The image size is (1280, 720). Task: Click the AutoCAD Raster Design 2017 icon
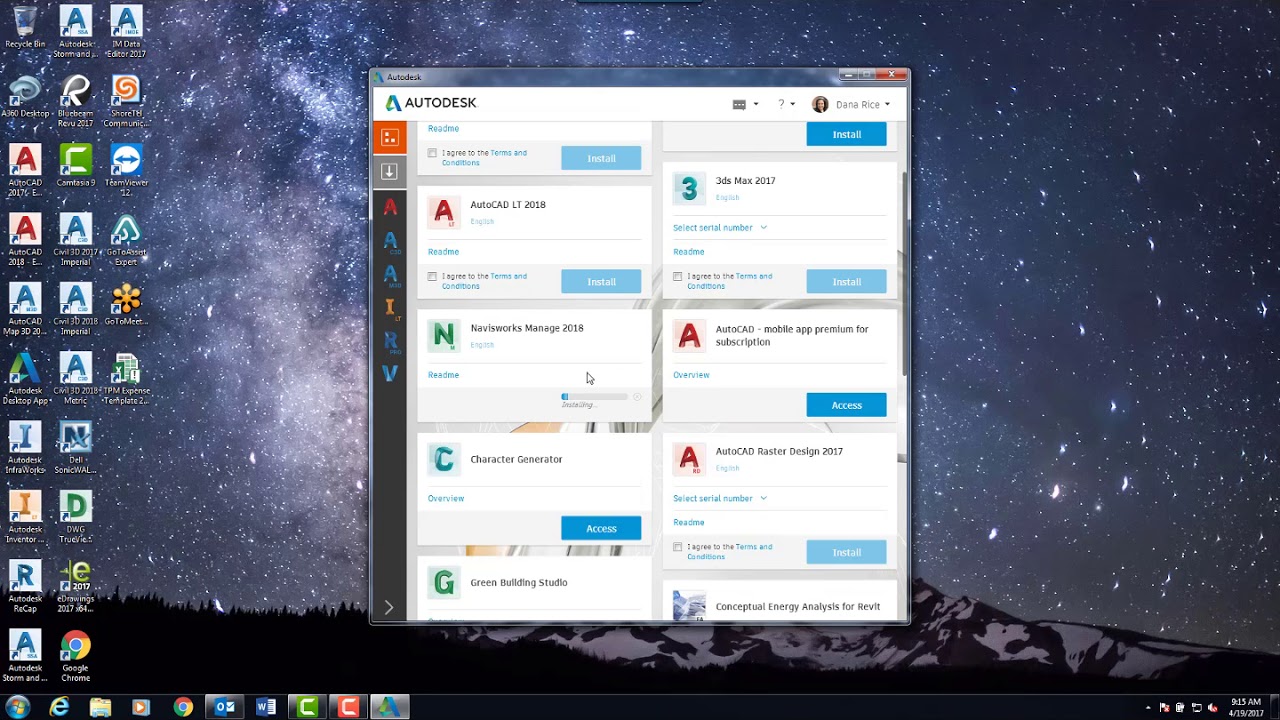tap(689, 459)
